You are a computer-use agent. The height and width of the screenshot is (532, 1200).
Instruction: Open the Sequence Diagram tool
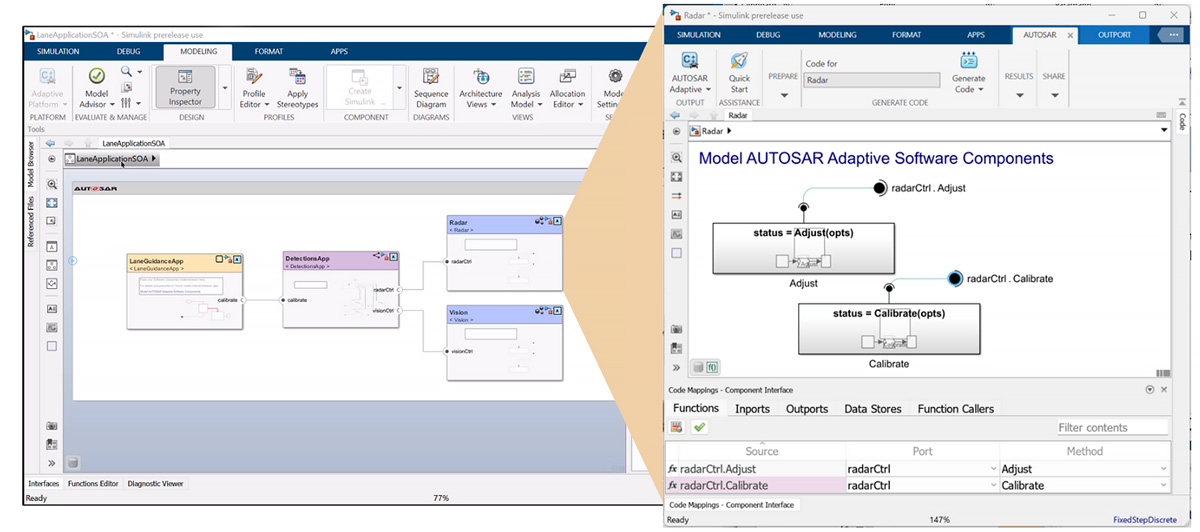pyautogui.click(x=431, y=84)
